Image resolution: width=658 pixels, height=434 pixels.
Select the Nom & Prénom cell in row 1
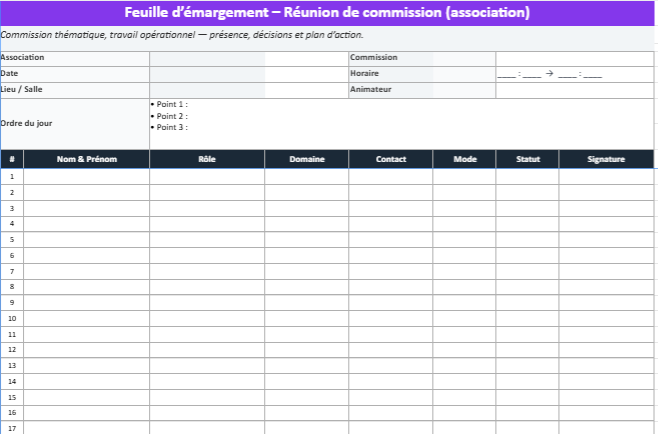click(x=87, y=176)
